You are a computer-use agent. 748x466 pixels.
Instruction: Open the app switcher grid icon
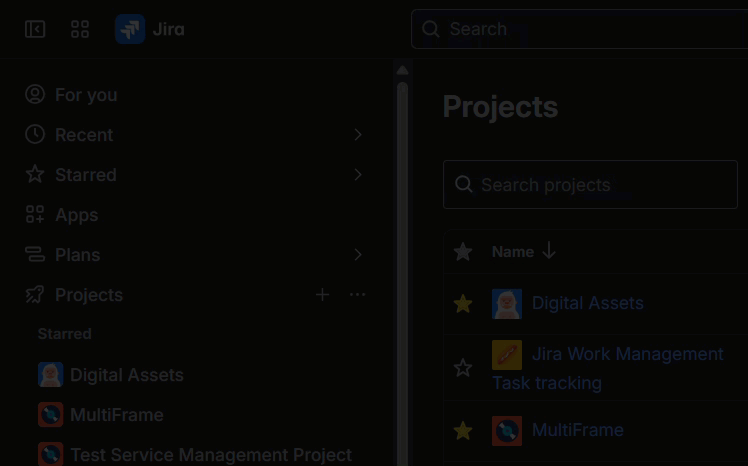tap(80, 29)
